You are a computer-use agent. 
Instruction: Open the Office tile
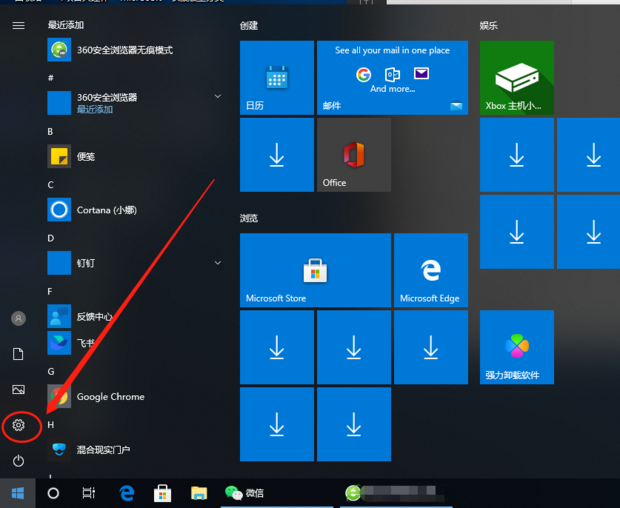pyautogui.click(x=354, y=155)
